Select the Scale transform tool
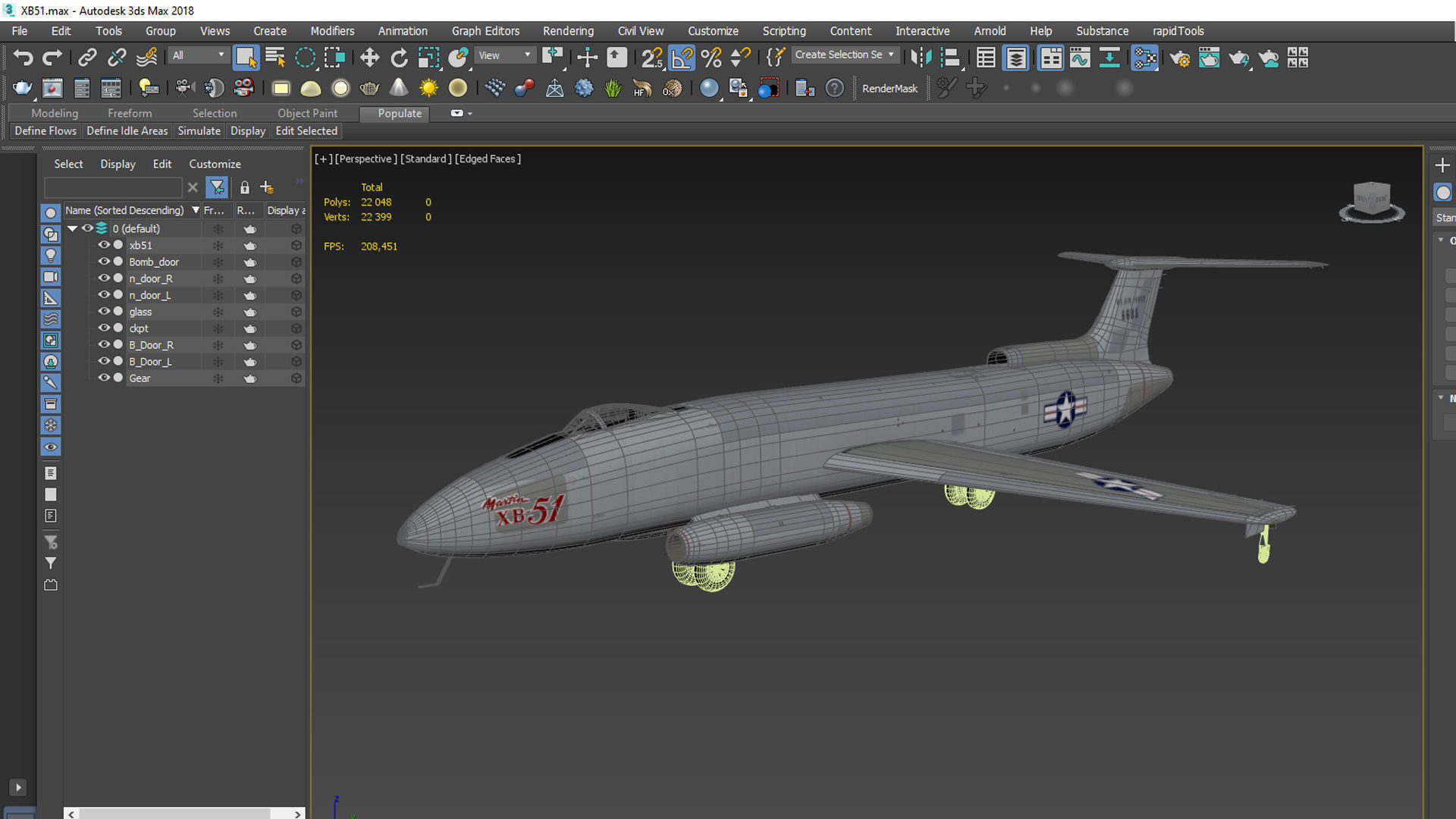Image resolution: width=1456 pixels, height=819 pixels. pos(428,58)
